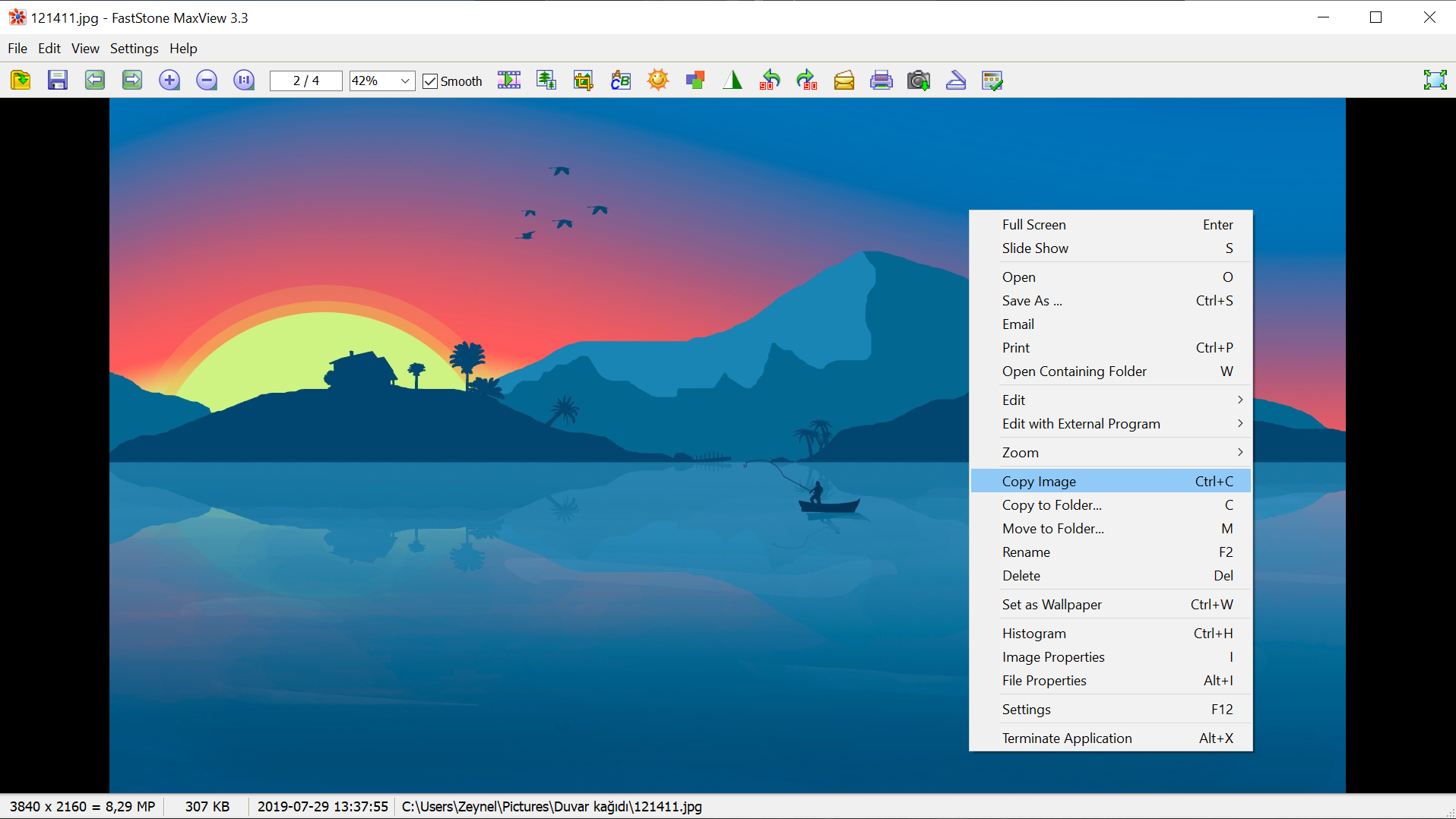This screenshot has width=1456, height=819.
Task: Switch to fullscreen with the far-right icon
Action: [x=1435, y=79]
